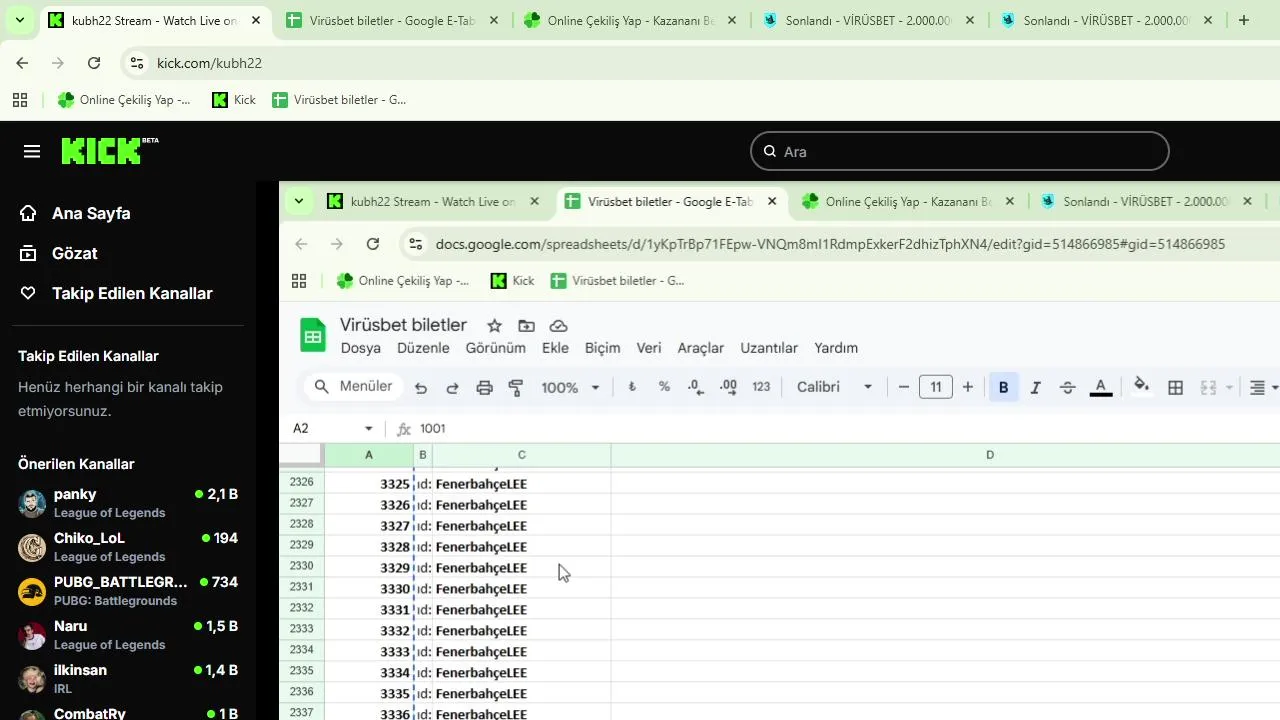Open the panky channel in recommended list
The image size is (1280, 720).
coord(128,503)
